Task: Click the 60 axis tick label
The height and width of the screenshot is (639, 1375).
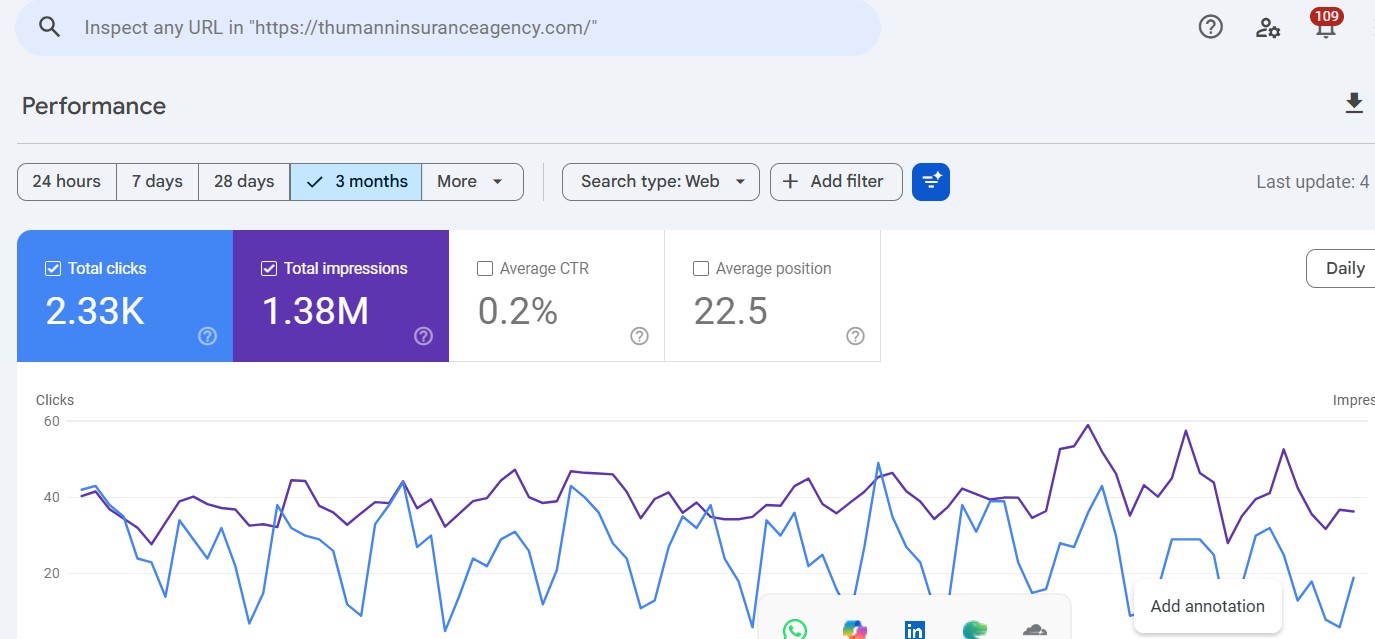Action: (x=51, y=421)
